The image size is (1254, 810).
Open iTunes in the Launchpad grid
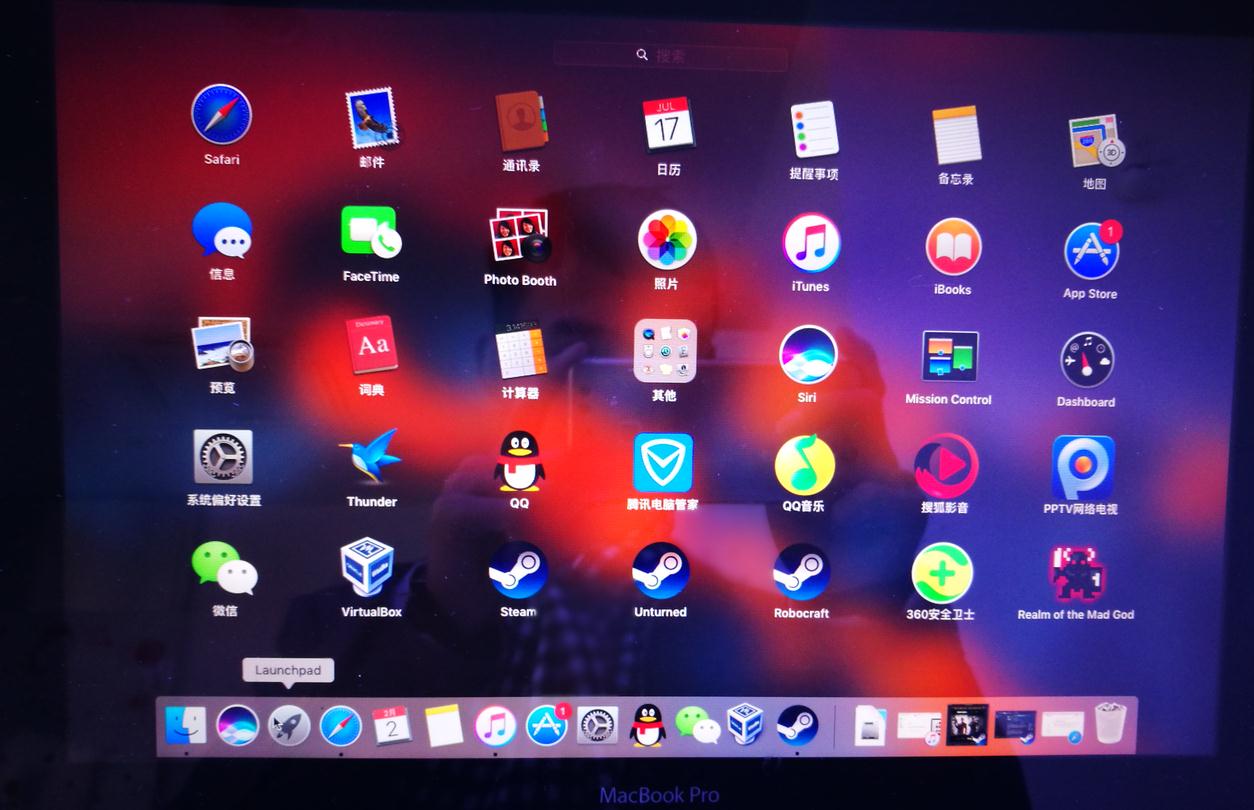811,243
